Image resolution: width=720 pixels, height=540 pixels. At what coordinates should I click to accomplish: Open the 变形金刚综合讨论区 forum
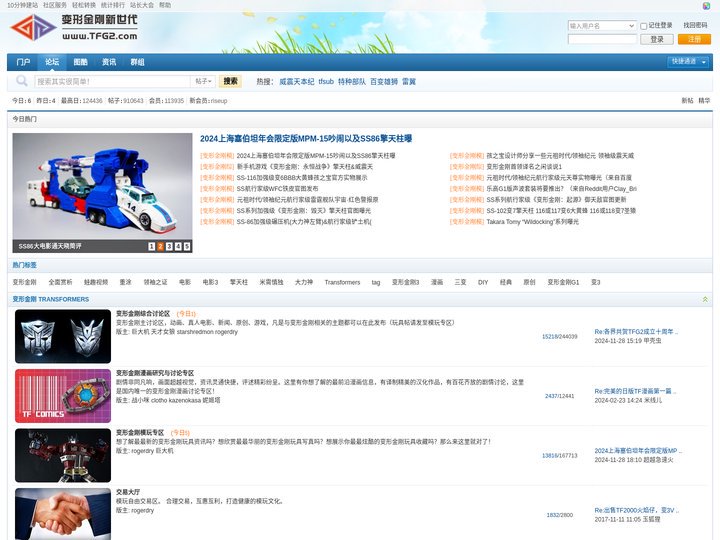tap(143, 314)
